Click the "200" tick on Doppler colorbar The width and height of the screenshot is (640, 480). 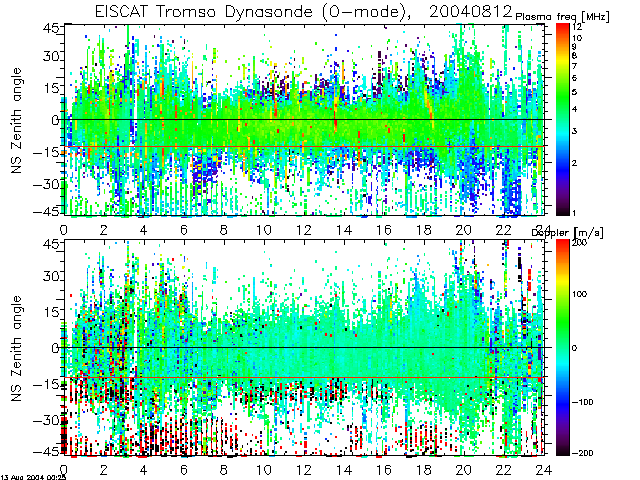[x=579, y=242]
